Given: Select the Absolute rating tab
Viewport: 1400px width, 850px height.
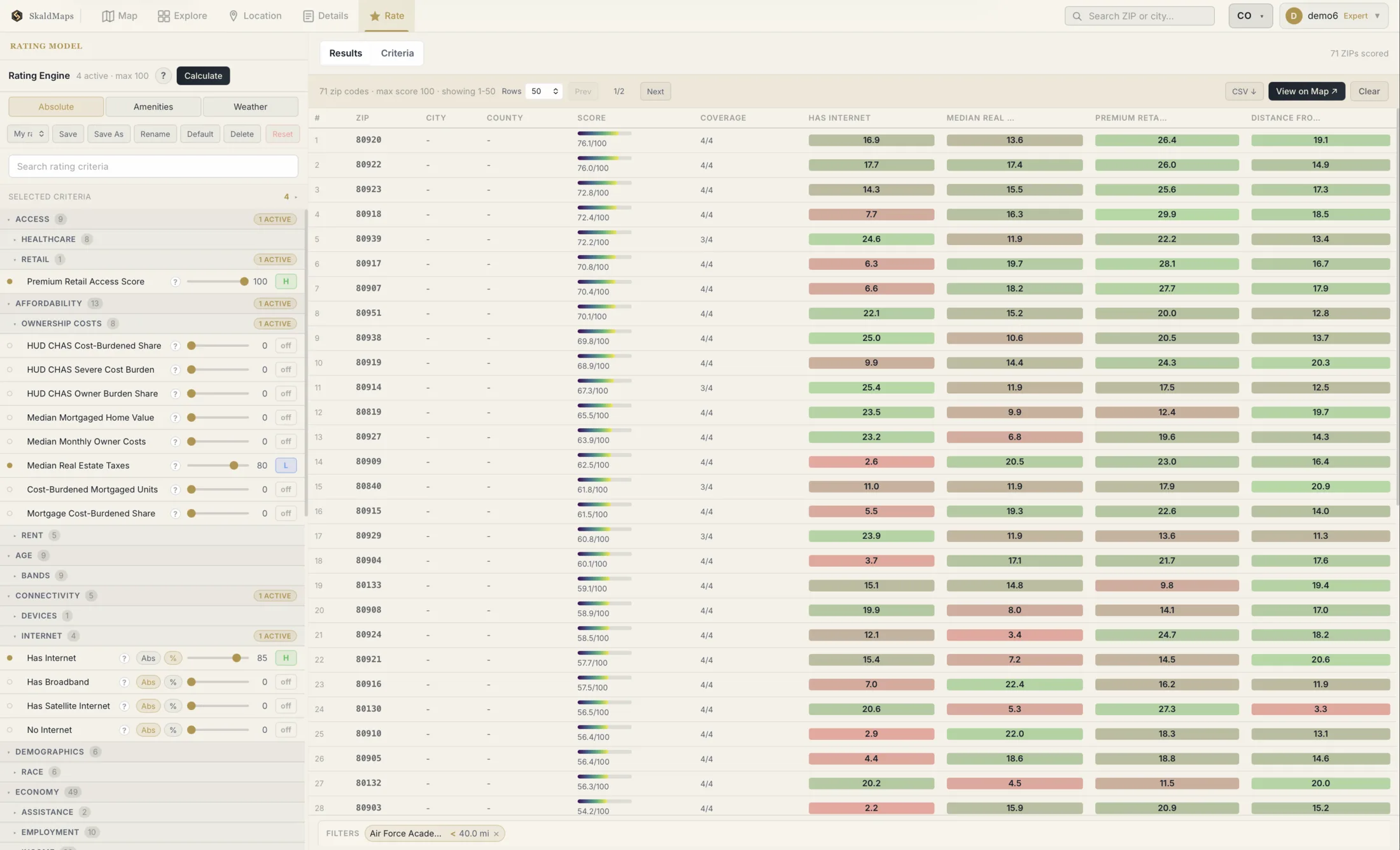Looking at the screenshot, I should (x=56, y=107).
